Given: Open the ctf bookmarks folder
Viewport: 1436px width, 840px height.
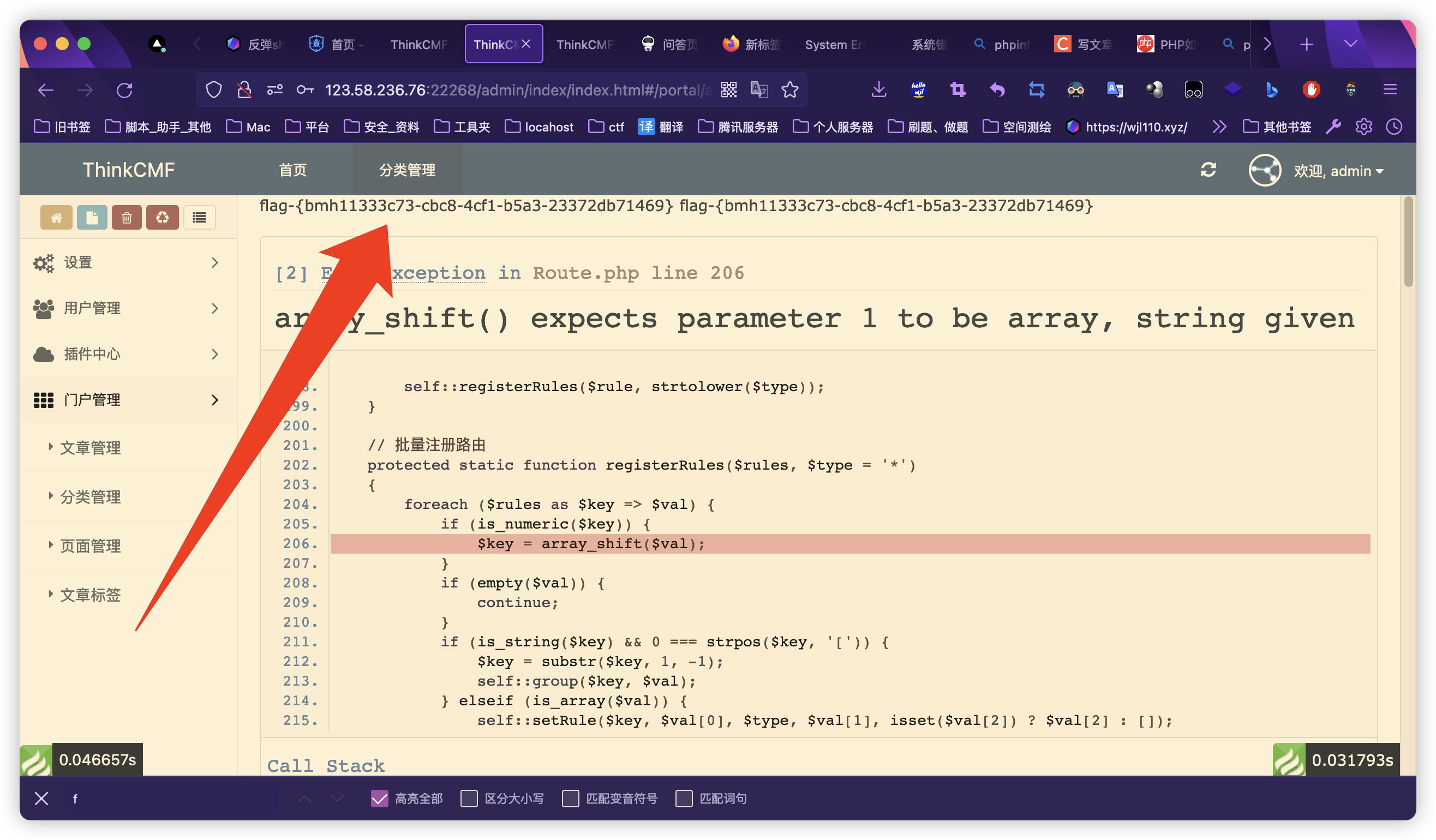Looking at the screenshot, I should pyautogui.click(x=606, y=127).
